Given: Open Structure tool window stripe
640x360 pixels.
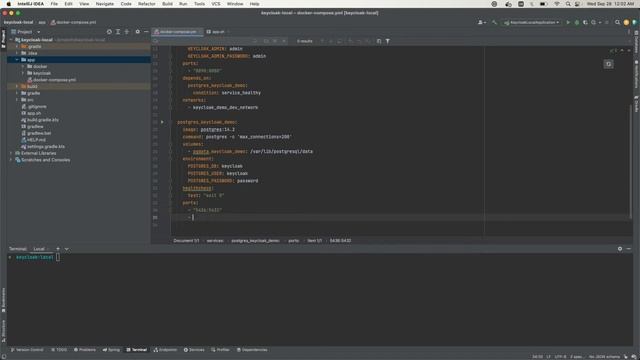Looking at the screenshot, I should (x=4, y=331).
